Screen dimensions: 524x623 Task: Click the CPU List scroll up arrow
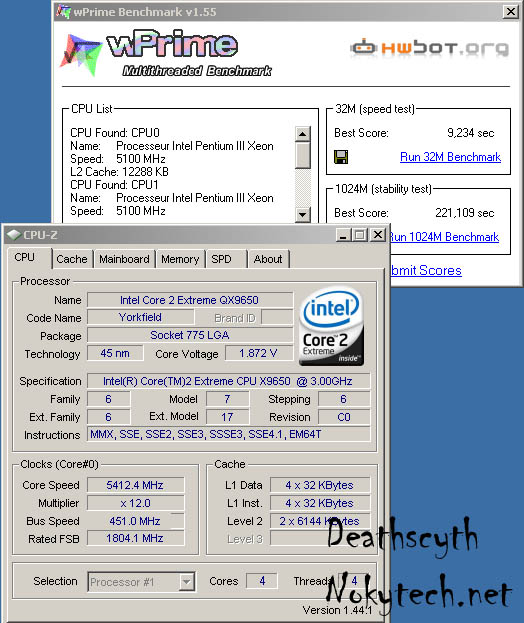click(302, 134)
